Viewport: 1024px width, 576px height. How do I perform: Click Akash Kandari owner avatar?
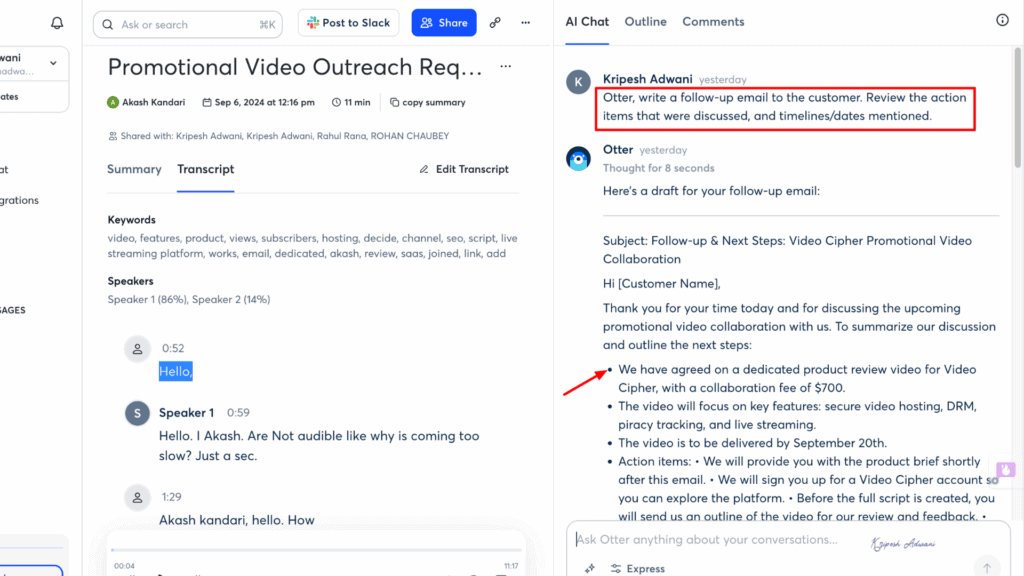pos(113,103)
